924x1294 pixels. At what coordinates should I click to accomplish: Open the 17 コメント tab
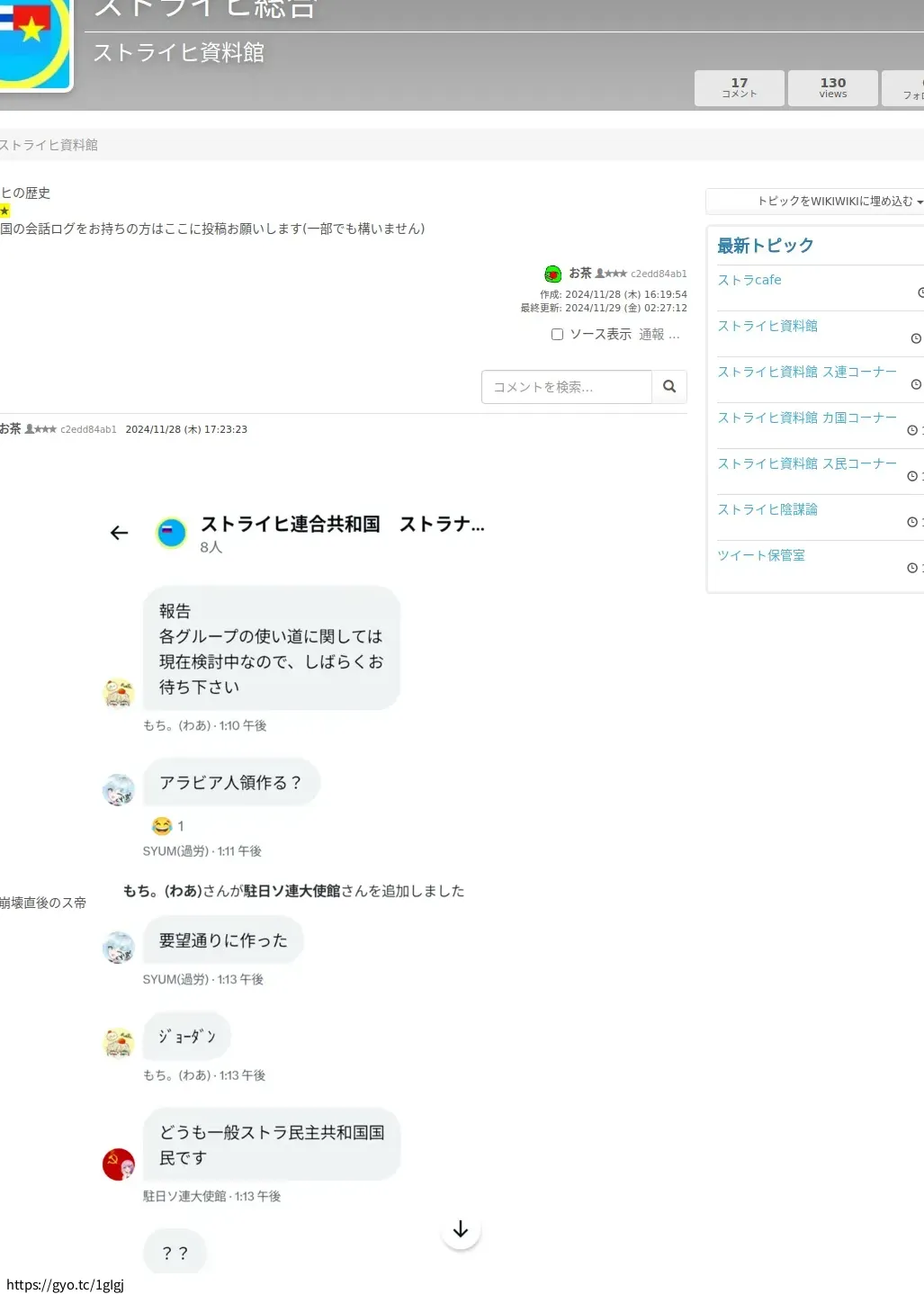point(739,87)
